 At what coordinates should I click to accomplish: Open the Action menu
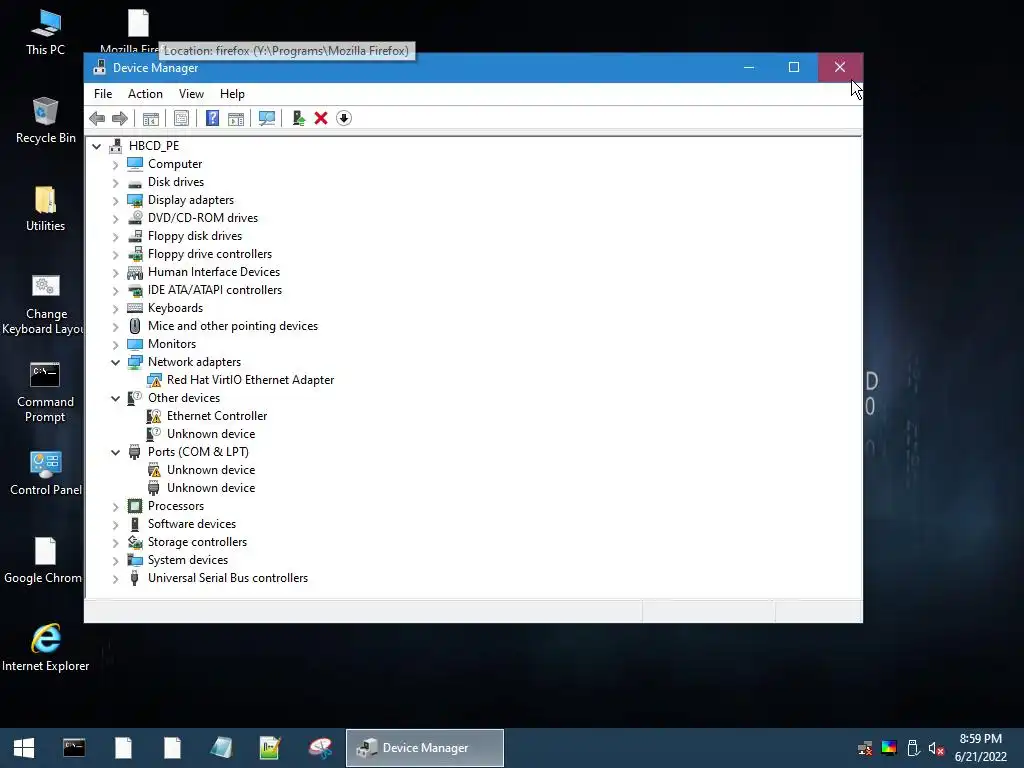click(x=145, y=94)
